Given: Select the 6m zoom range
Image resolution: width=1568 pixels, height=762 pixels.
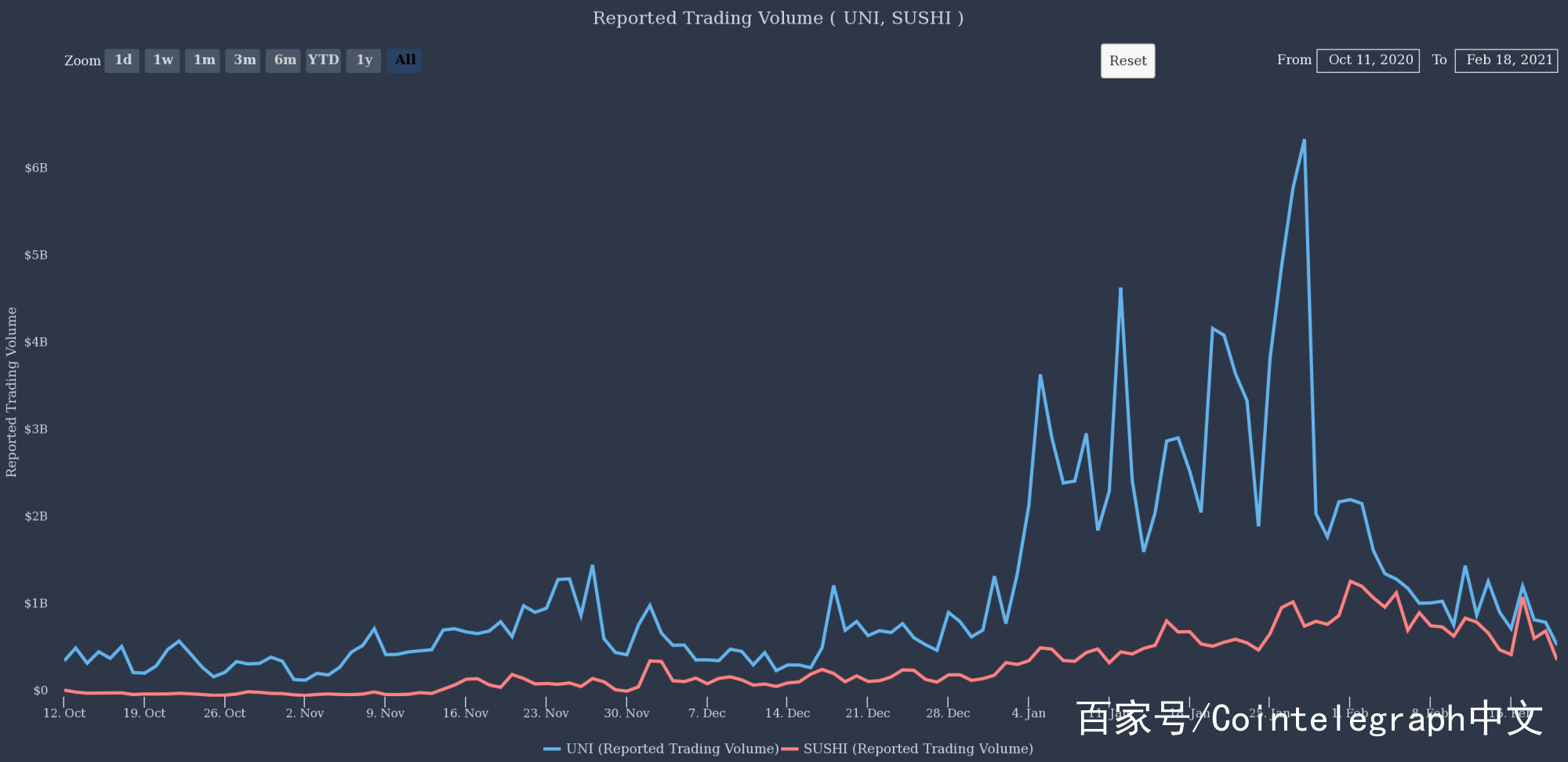Looking at the screenshot, I should tap(284, 60).
